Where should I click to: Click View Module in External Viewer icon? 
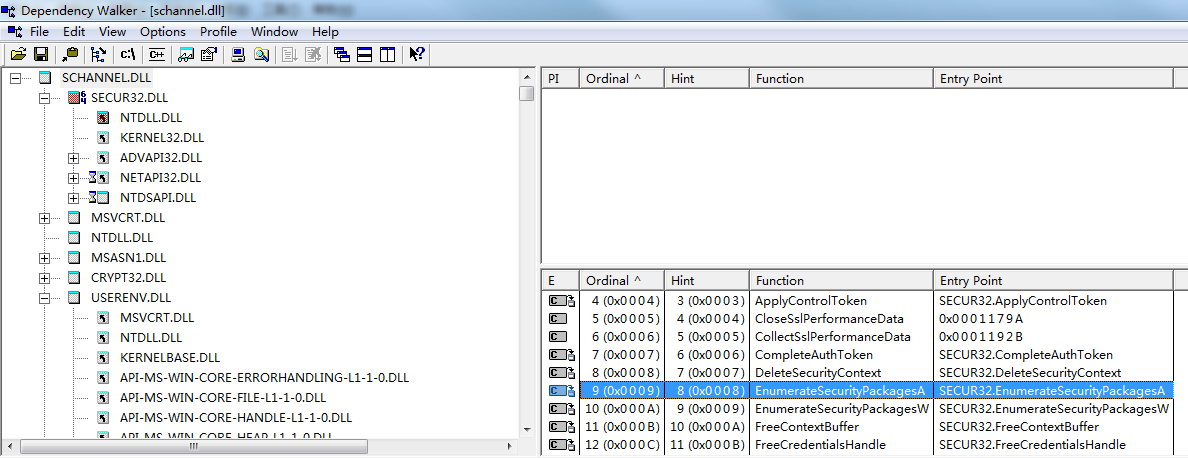point(186,54)
